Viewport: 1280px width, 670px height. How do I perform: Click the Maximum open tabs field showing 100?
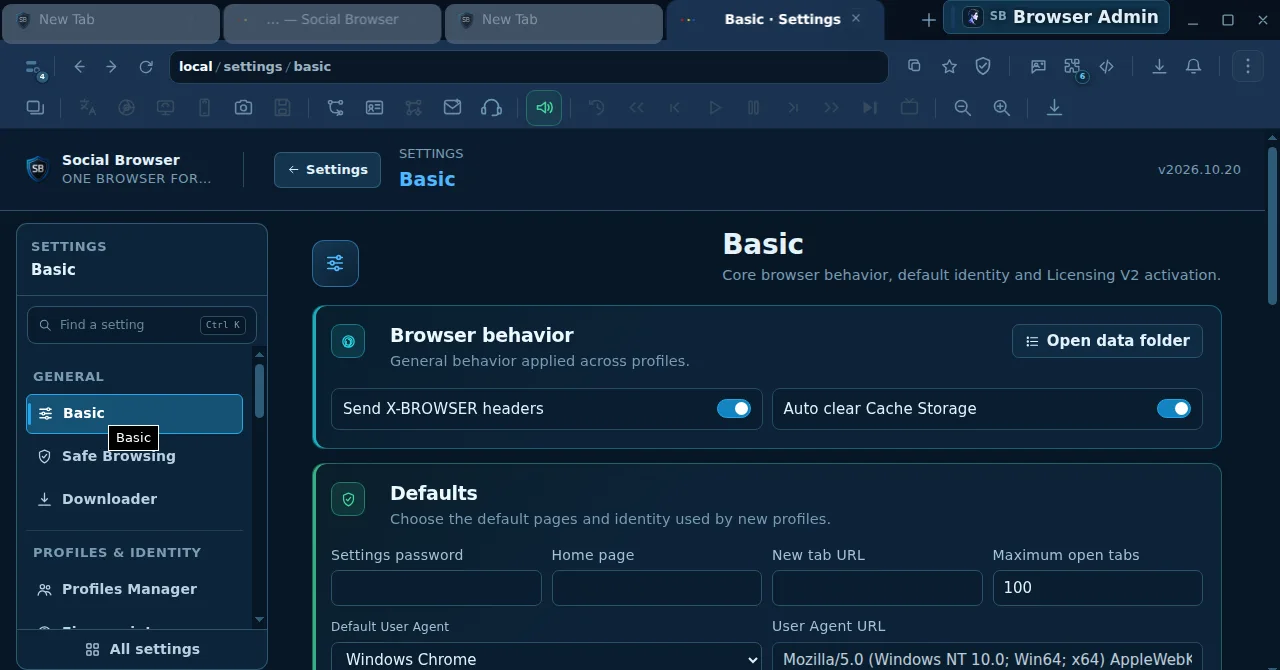(1097, 588)
